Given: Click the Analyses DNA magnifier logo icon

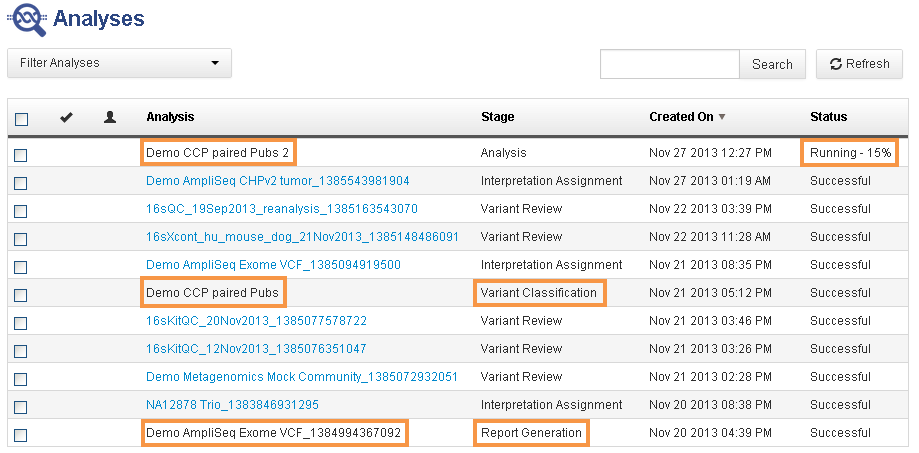Looking at the screenshot, I should [27, 19].
